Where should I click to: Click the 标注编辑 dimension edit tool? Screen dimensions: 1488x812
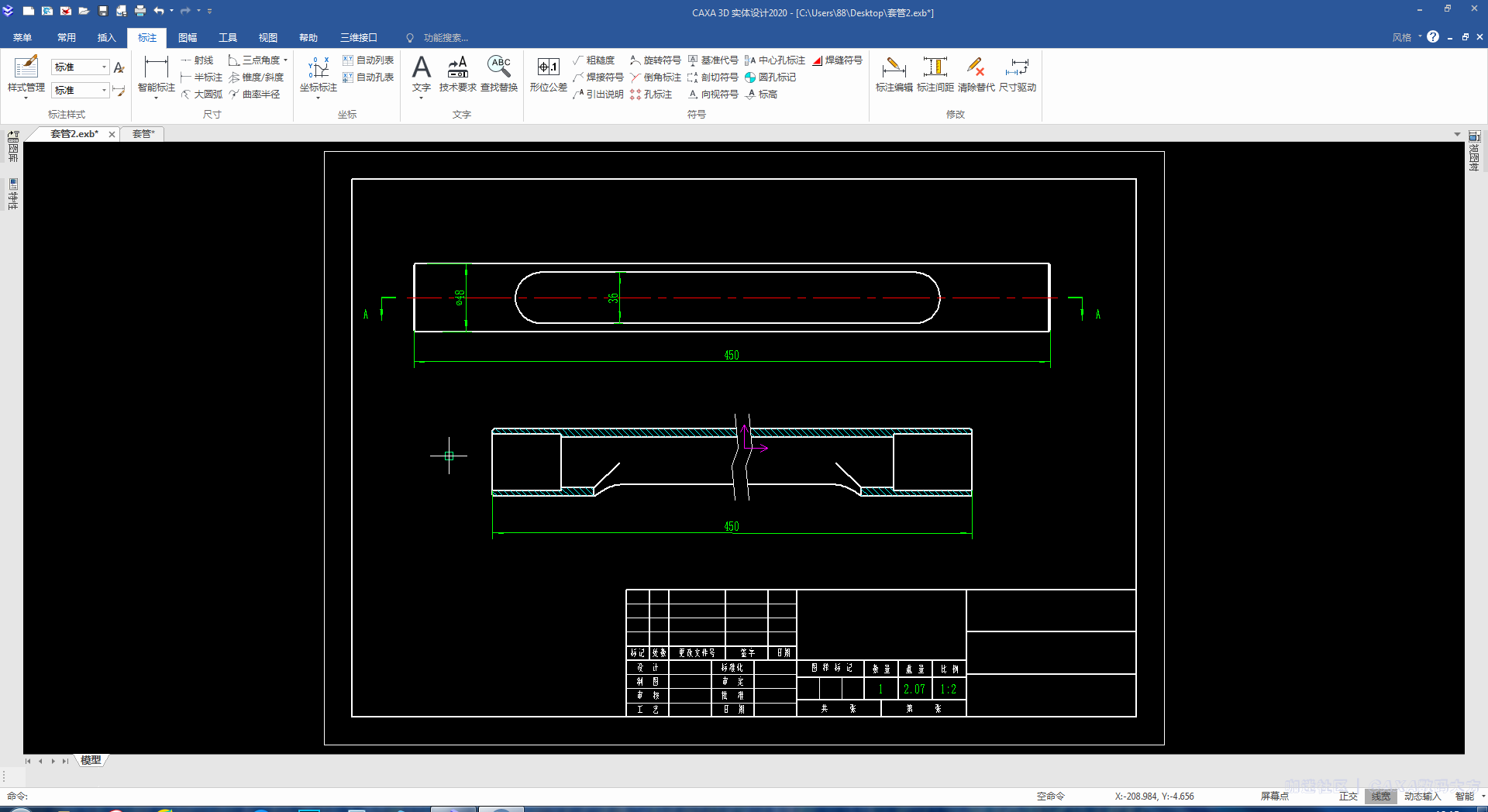tap(894, 74)
